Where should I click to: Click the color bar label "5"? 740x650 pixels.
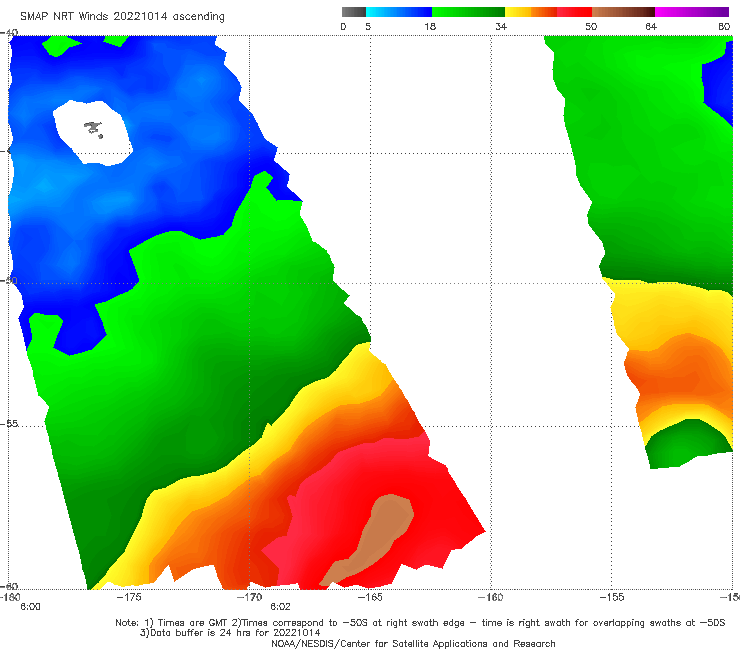[368, 27]
